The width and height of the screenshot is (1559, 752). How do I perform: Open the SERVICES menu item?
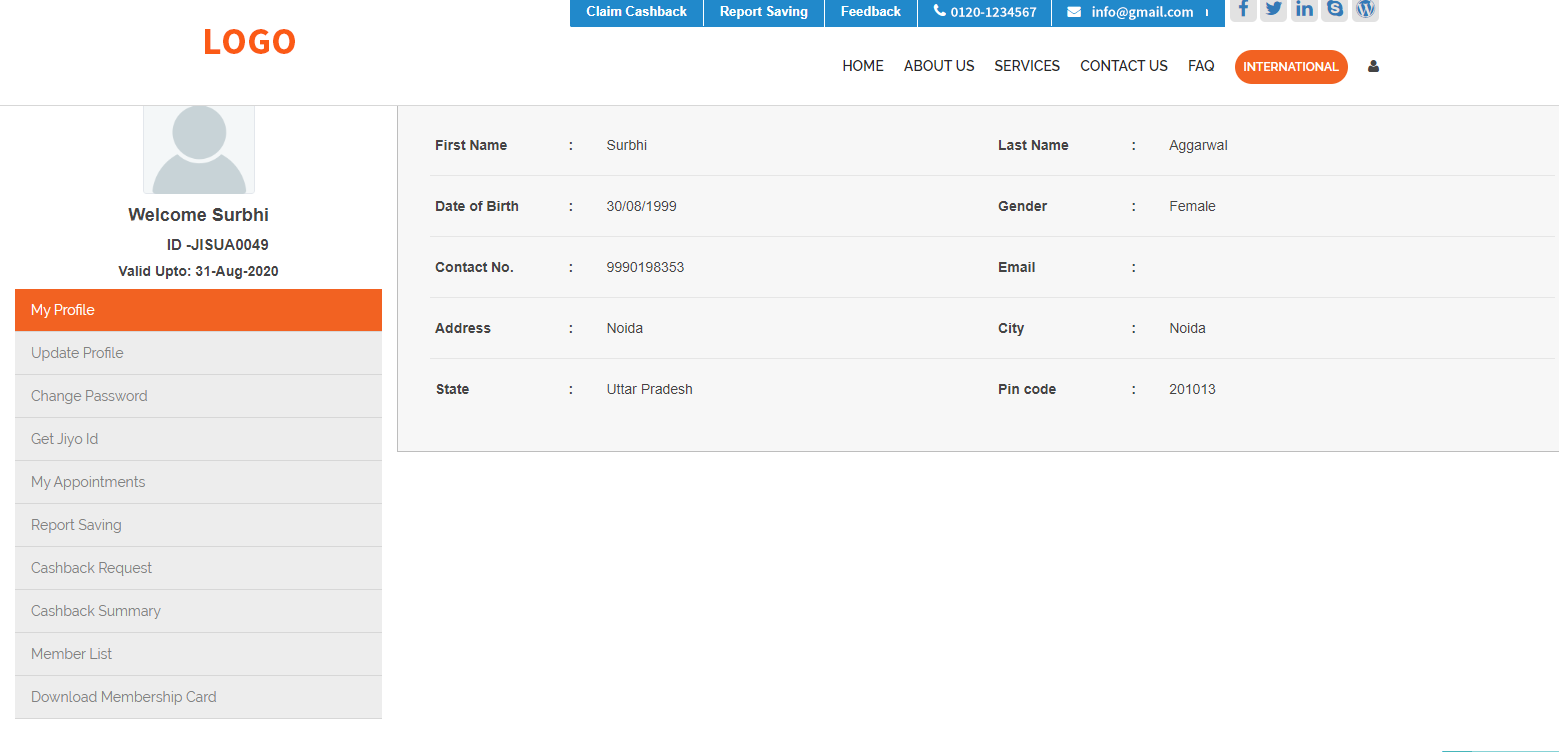click(1026, 66)
